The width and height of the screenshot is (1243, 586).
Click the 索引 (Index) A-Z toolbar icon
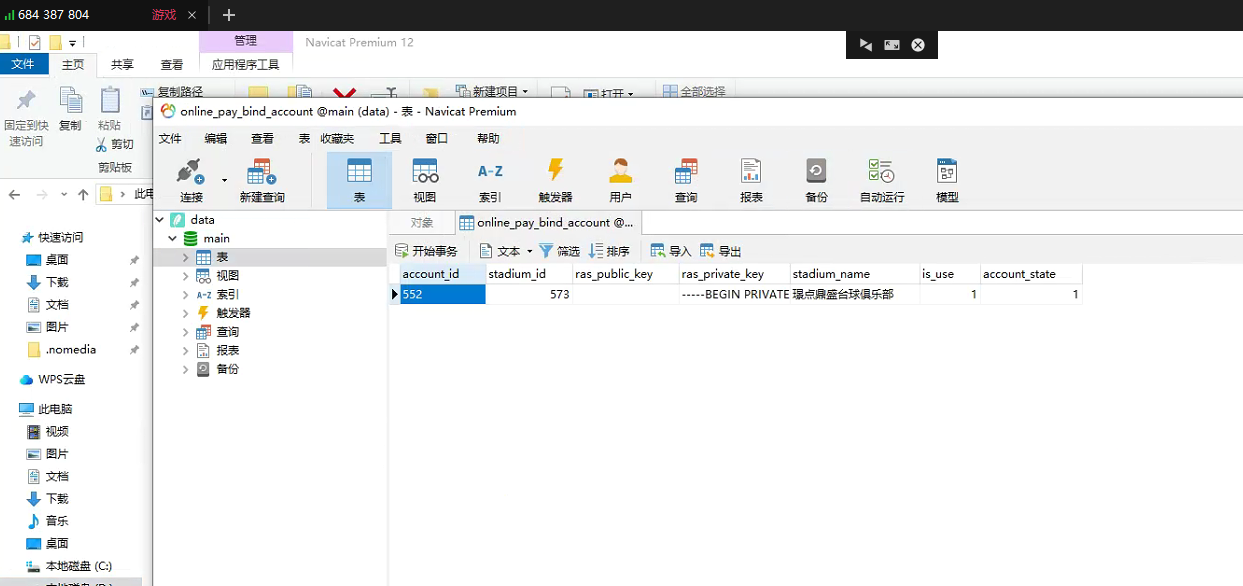(x=490, y=180)
